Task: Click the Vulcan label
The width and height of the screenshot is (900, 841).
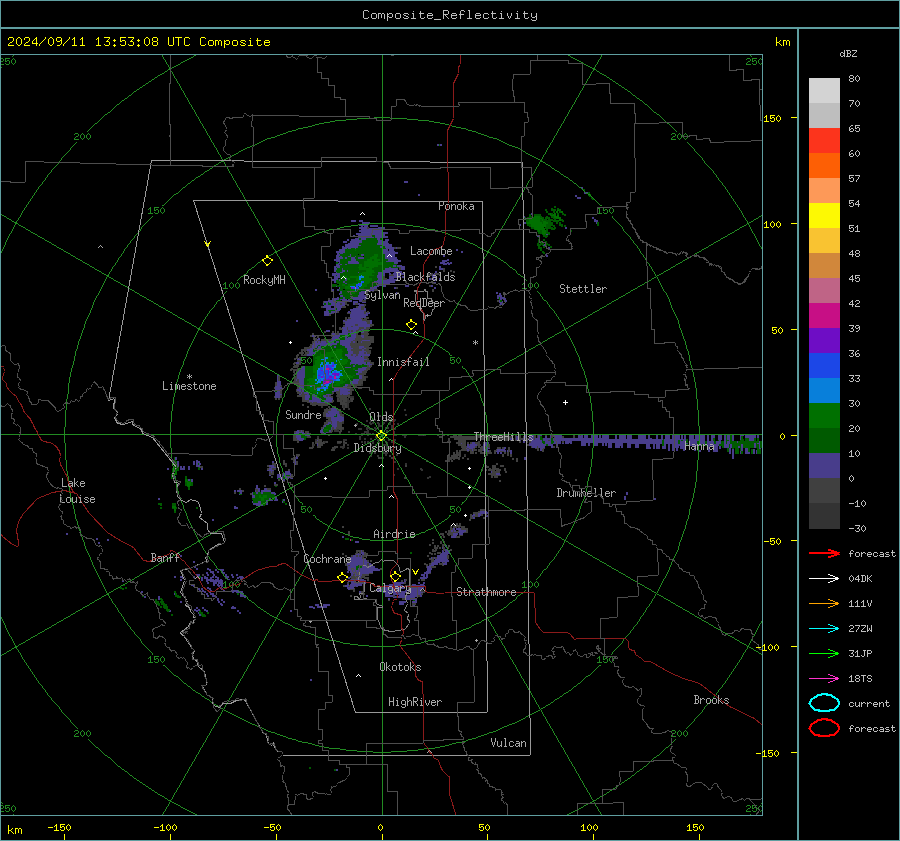Action: (508, 743)
